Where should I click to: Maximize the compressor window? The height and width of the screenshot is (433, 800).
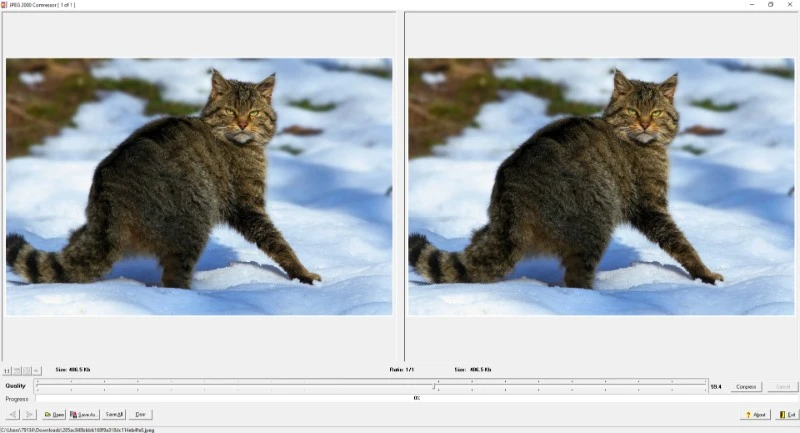tap(770, 5)
